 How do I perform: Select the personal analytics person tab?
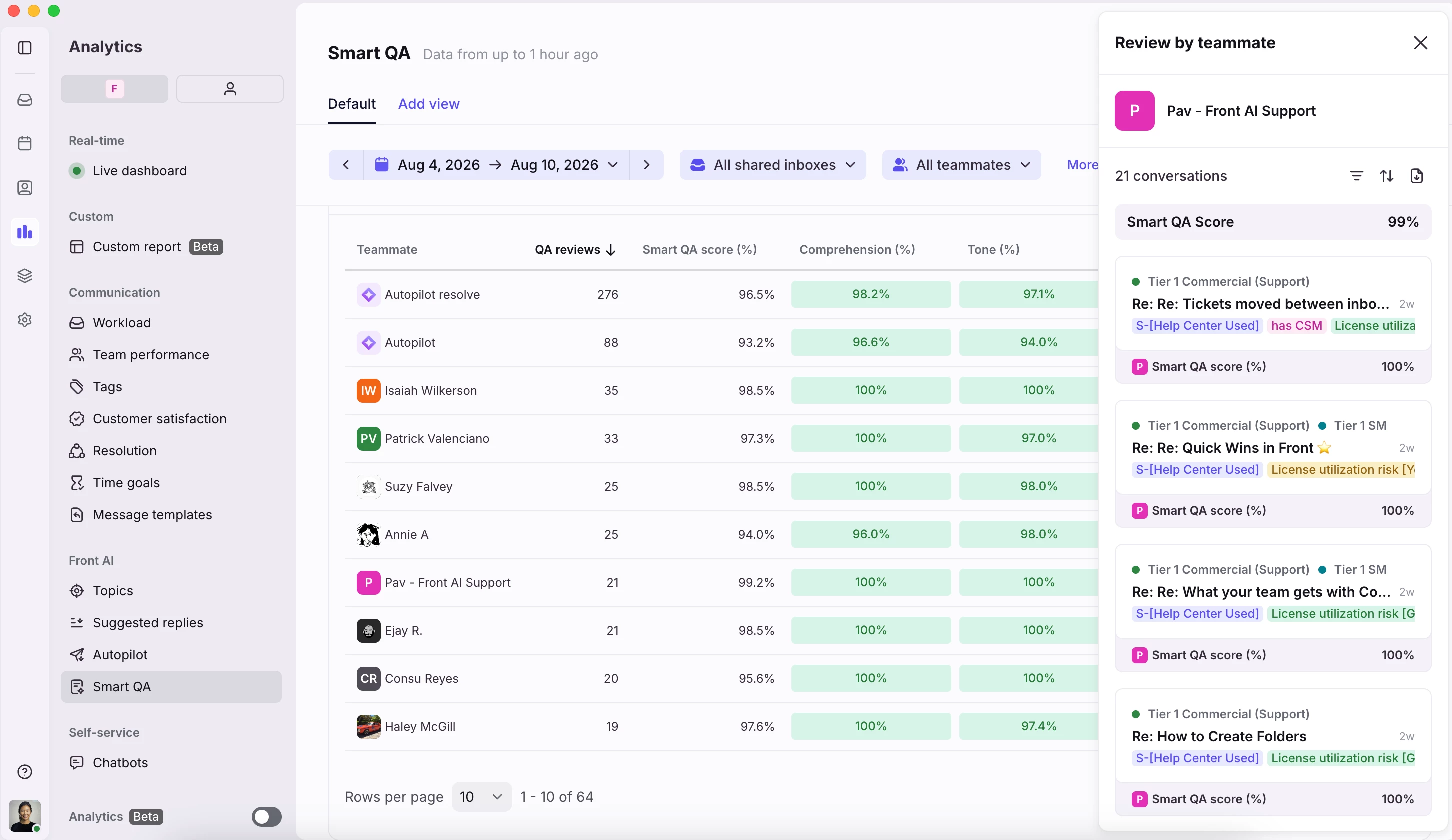click(230, 88)
